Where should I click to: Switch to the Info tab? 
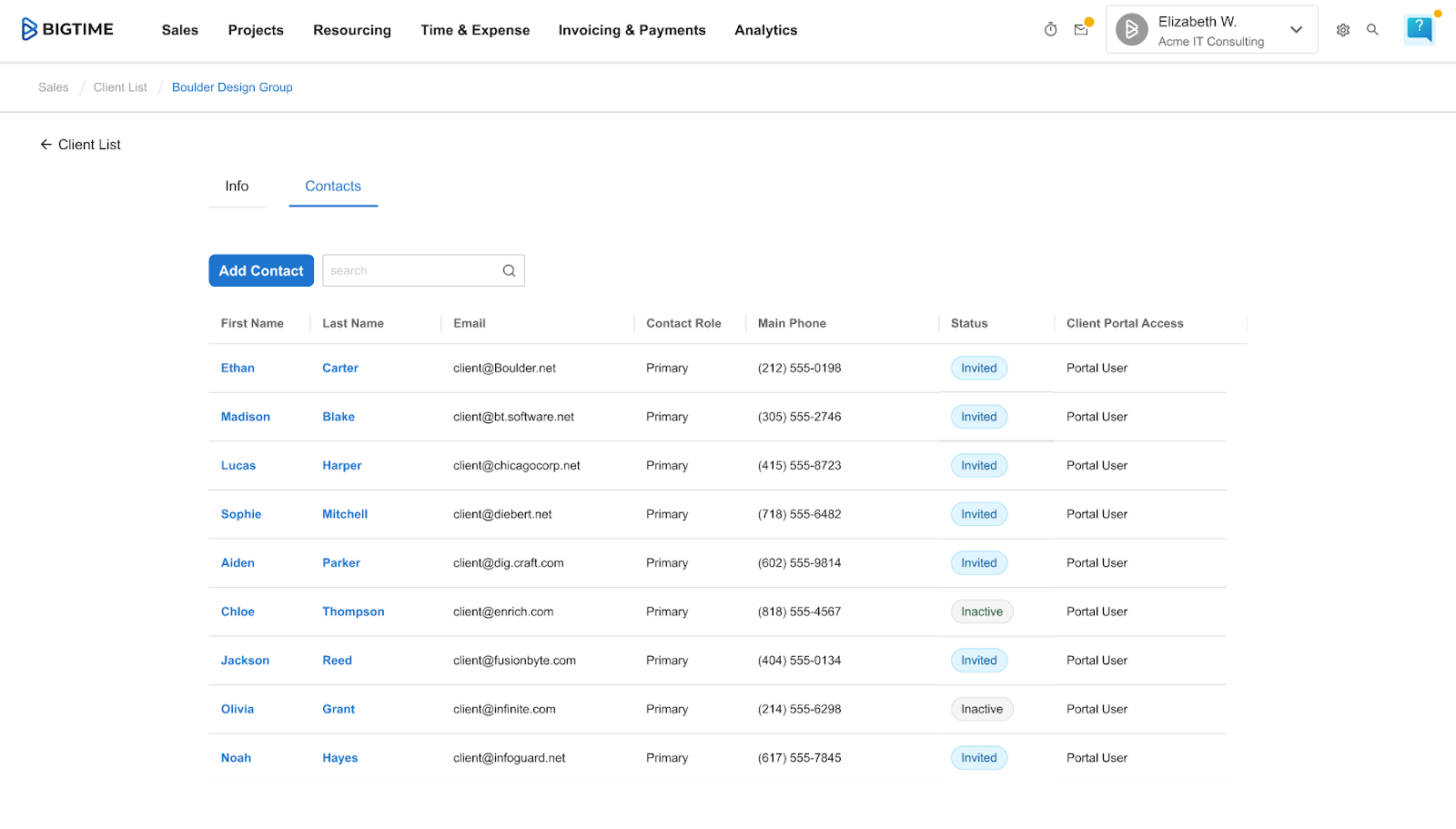tap(237, 187)
